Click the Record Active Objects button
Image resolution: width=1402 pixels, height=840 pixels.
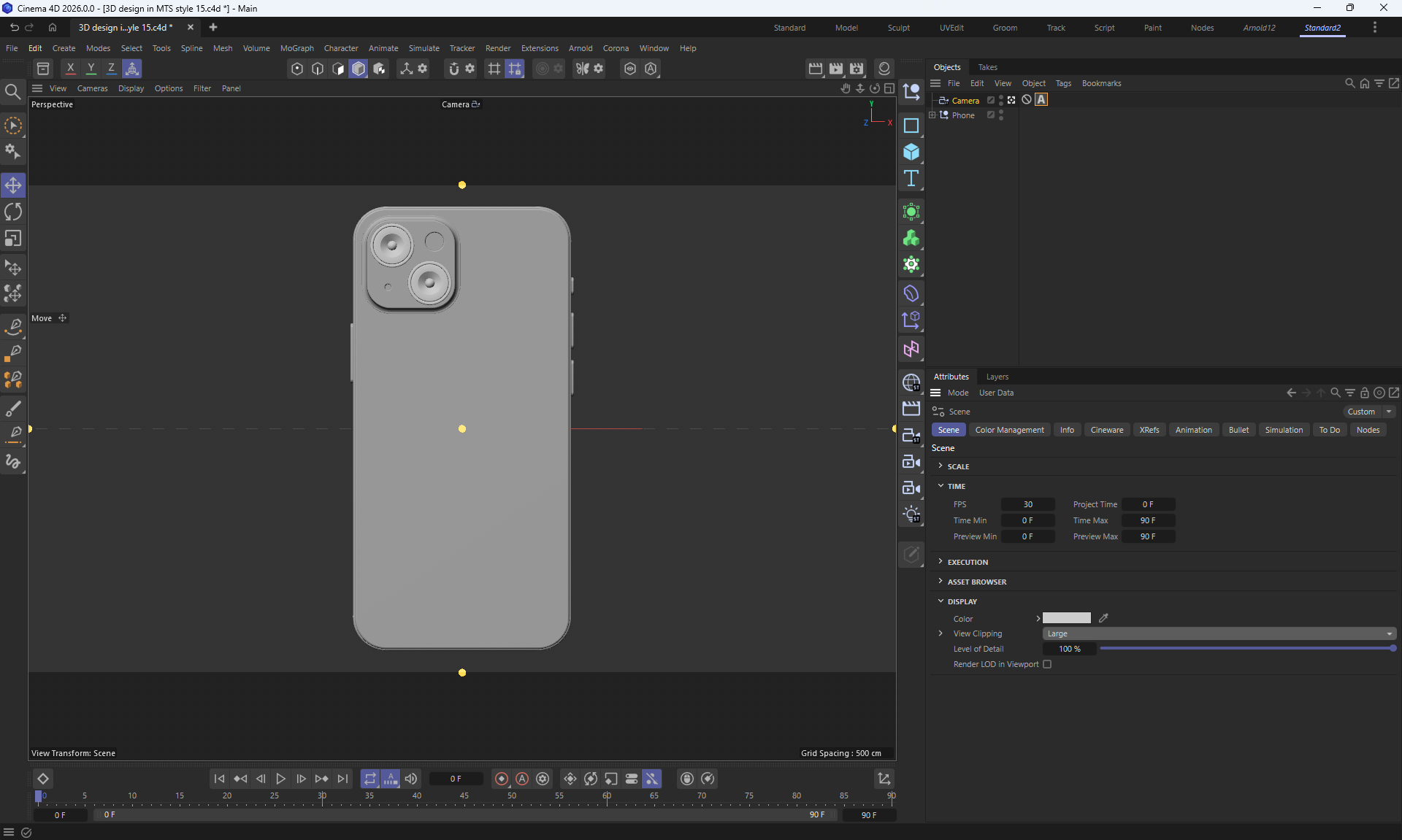coord(502,779)
